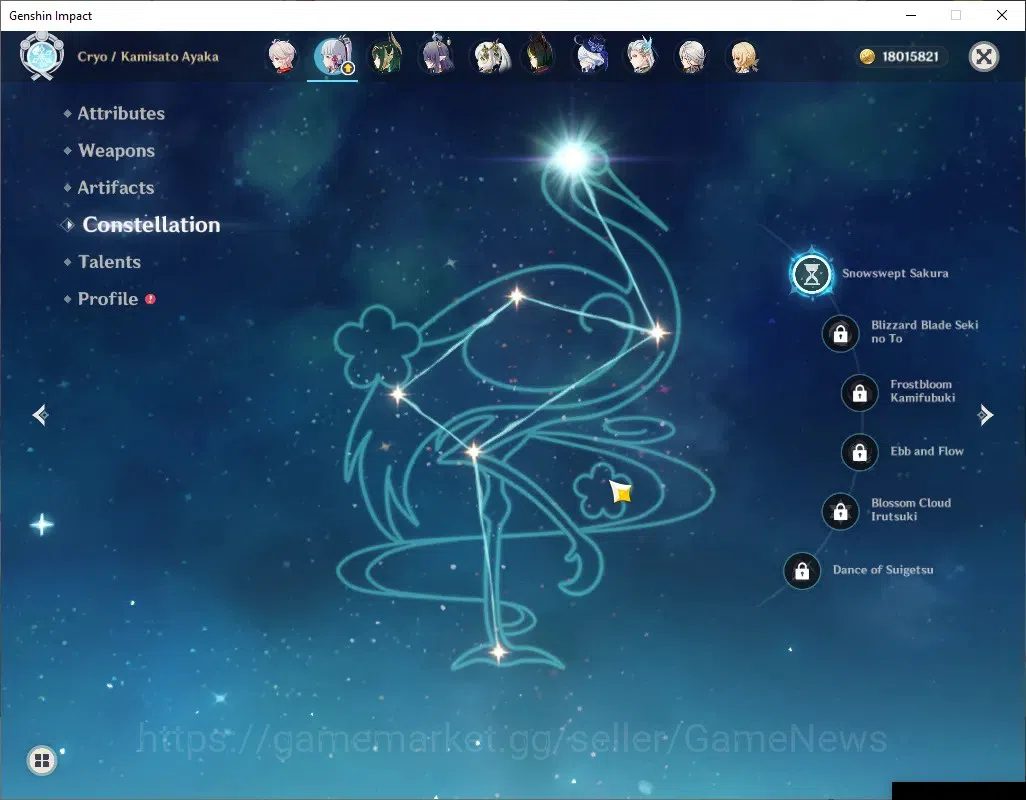The width and height of the screenshot is (1026, 800).
Task: Open the Talents menu
Action: pos(109,262)
